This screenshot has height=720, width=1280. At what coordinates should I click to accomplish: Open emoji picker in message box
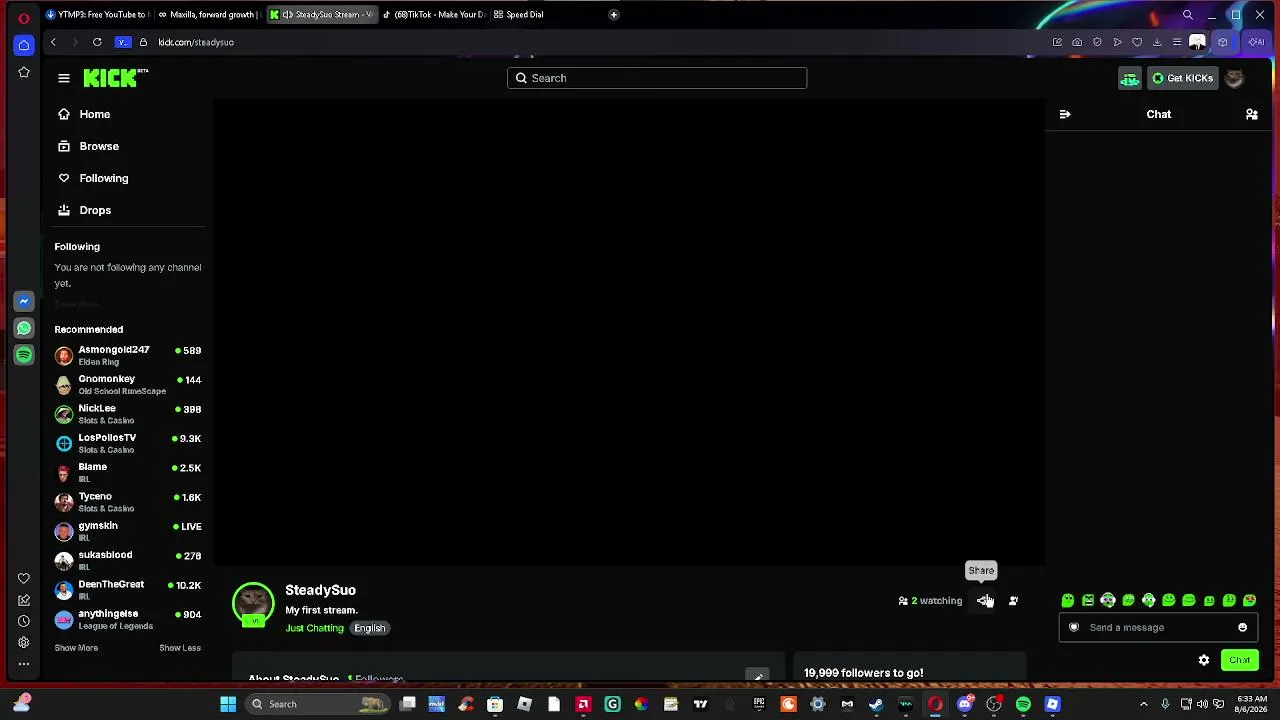pos(1242,628)
